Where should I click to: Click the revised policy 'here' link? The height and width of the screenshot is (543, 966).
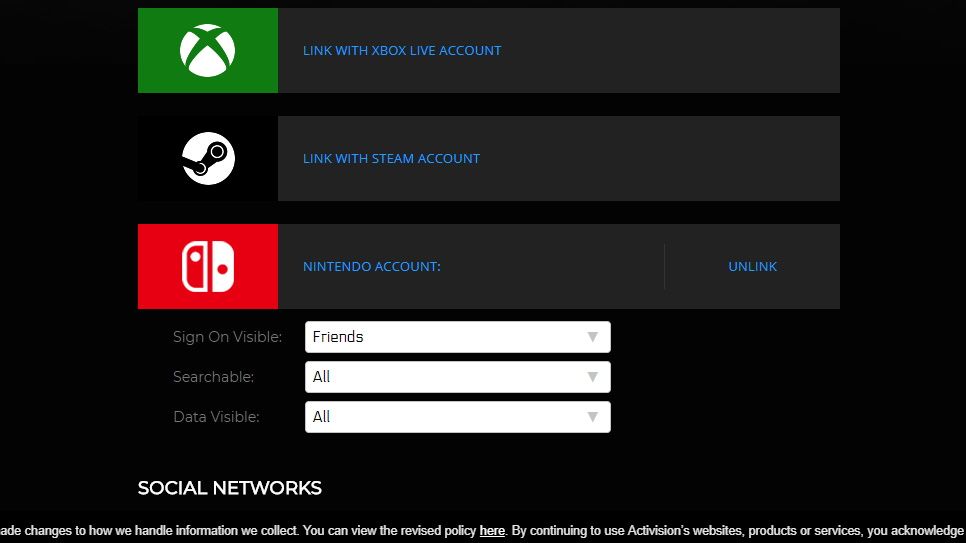492,531
